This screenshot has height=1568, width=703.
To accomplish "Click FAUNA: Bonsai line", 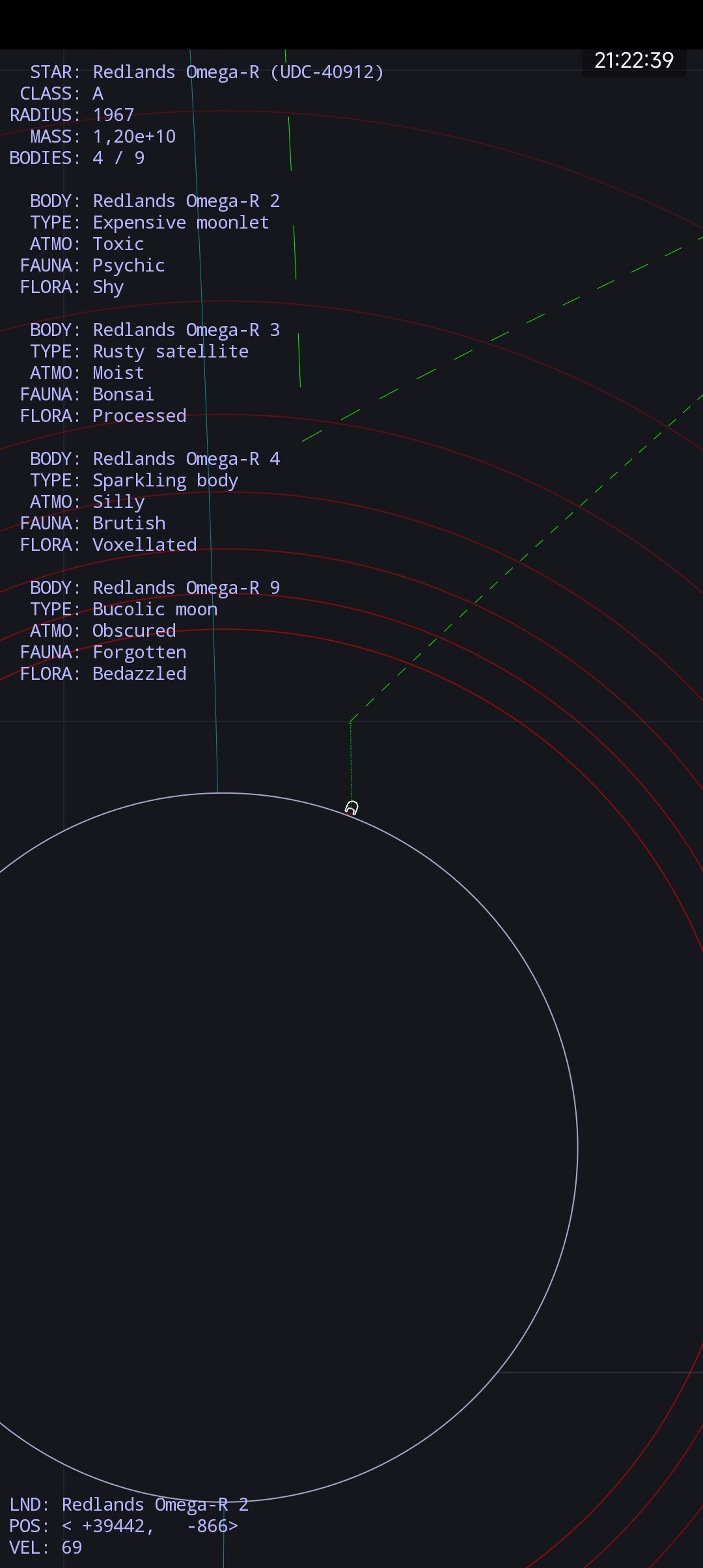I will point(87,394).
